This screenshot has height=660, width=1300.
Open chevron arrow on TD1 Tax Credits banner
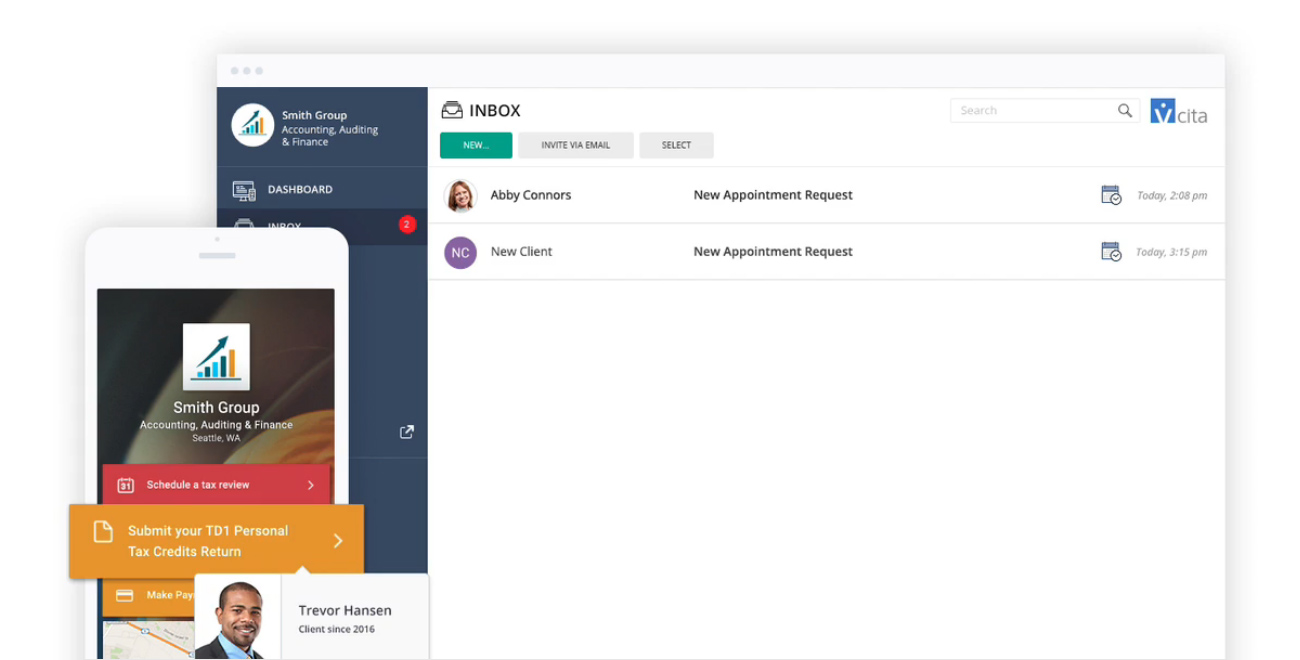[x=338, y=541]
